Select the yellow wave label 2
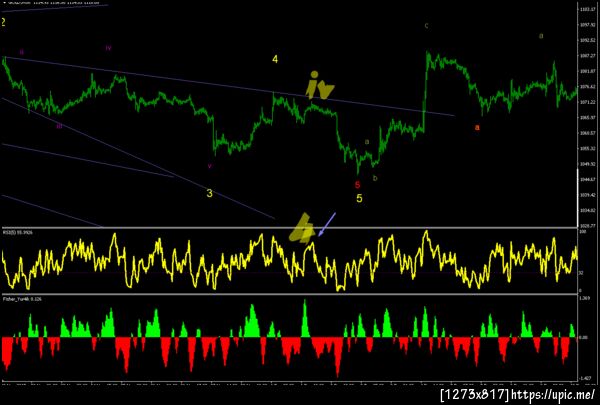The width and height of the screenshot is (600, 405). pyautogui.click(x=3, y=22)
